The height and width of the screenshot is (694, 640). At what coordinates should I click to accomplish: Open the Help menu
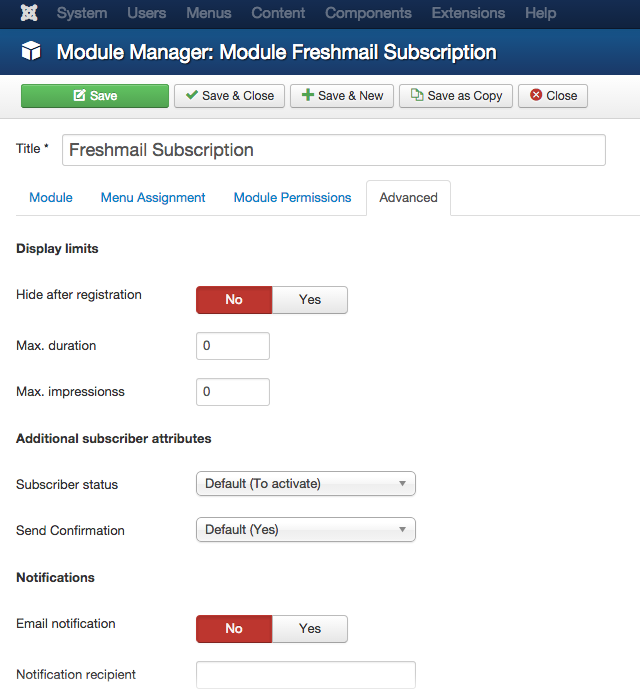(x=540, y=13)
